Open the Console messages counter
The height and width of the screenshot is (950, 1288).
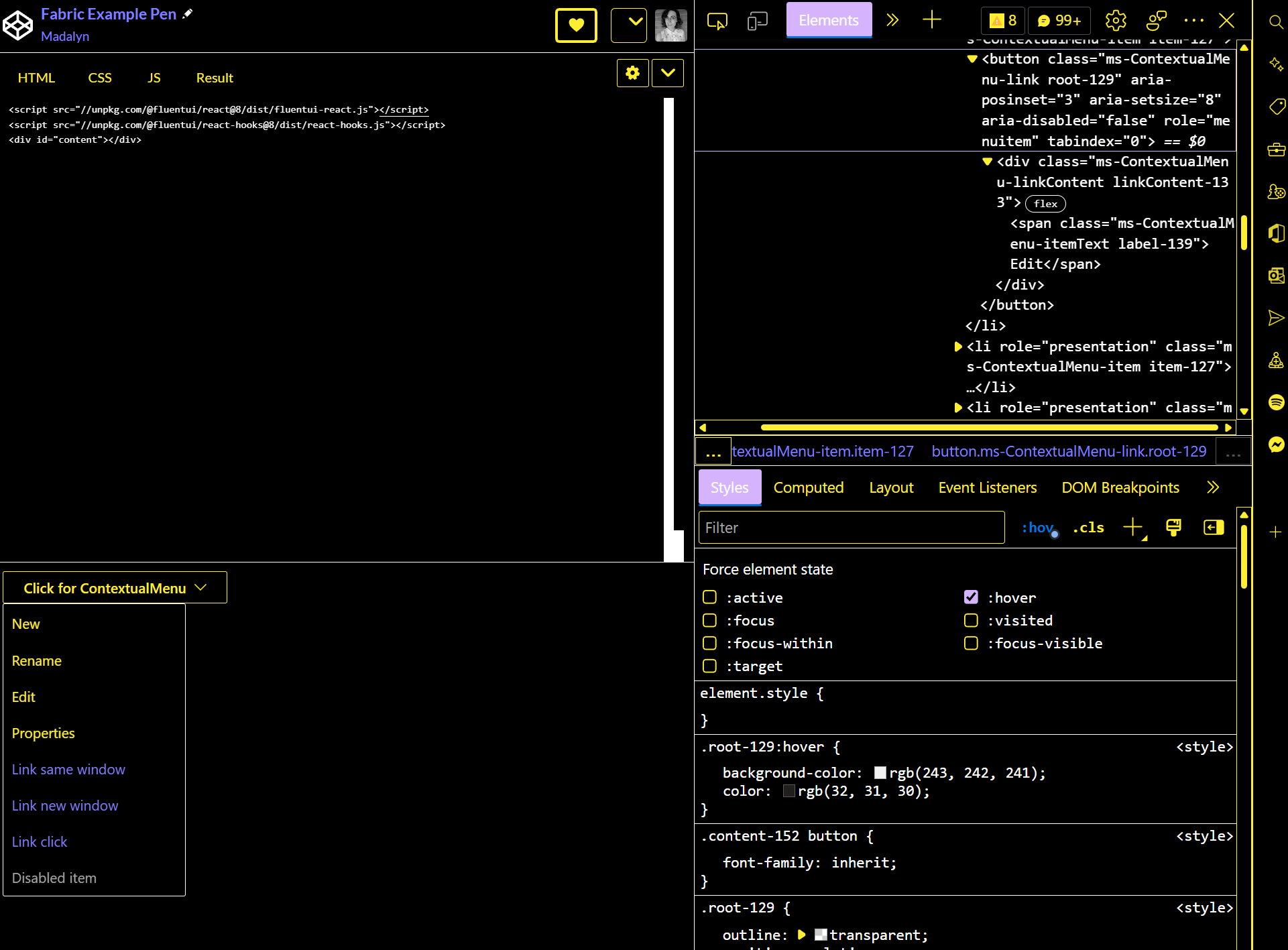coord(1058,21)
